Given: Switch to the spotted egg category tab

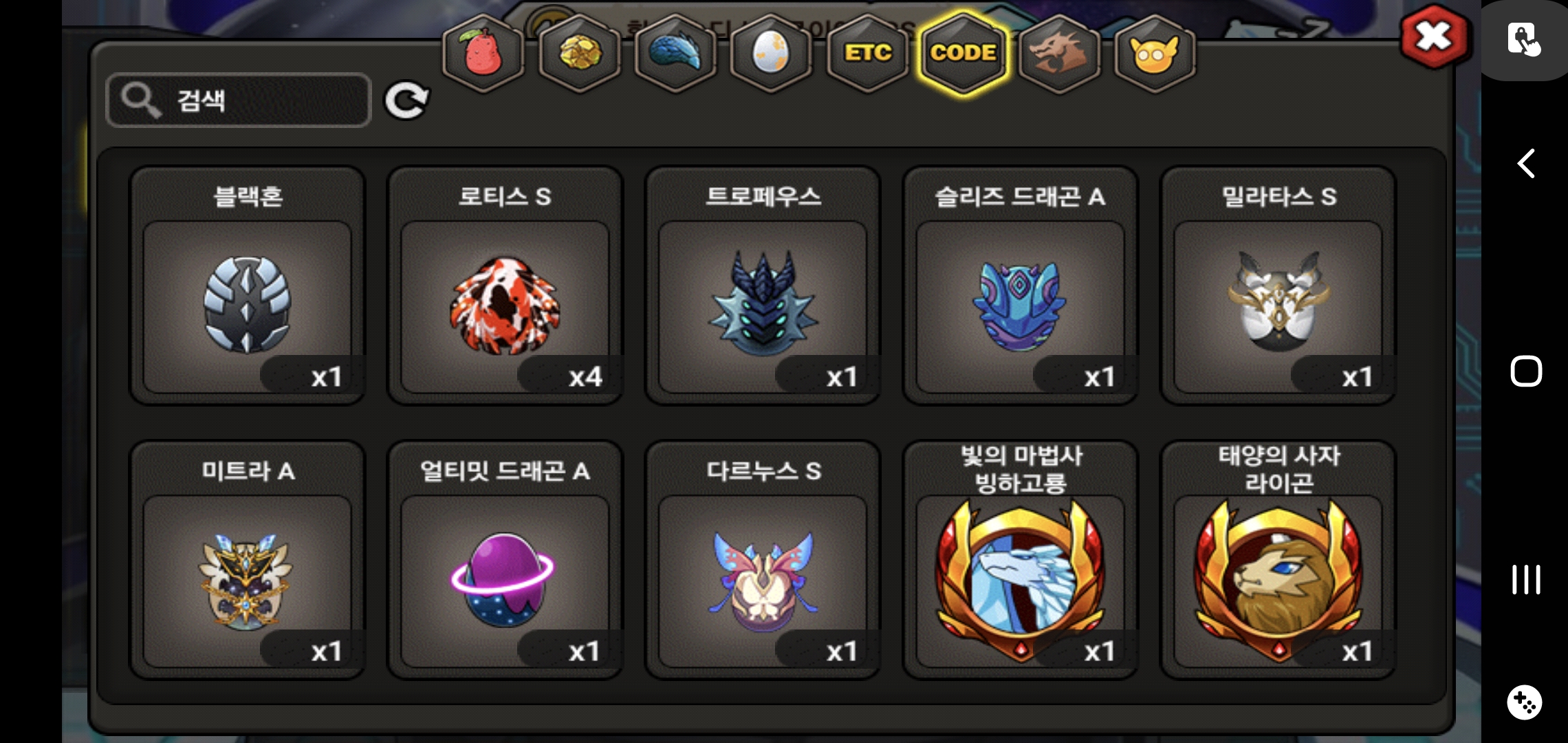Looking at the screenshot, I should pyautogui.click(x=771, y=53).
